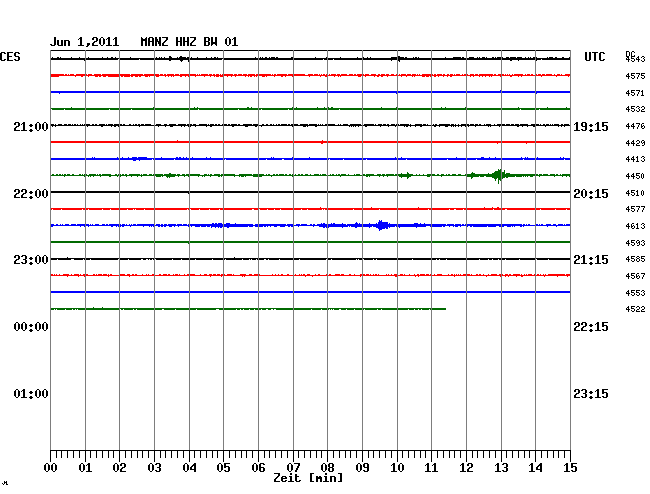Click the DC value 4522
The height and width of the screenshot is (494, 650).
635,309
